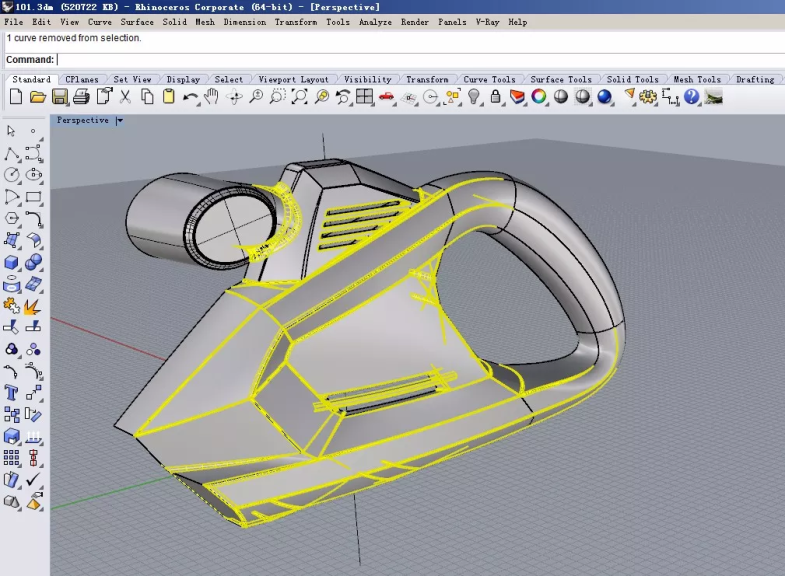
Task: Toggle Lock objects with the padlock icon
Action: (x=497, y=97)
